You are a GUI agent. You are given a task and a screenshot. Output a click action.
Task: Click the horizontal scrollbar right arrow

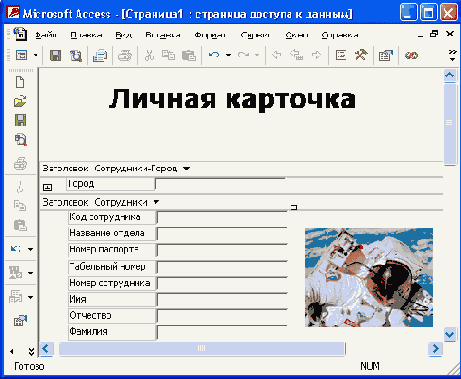[435, 349]
